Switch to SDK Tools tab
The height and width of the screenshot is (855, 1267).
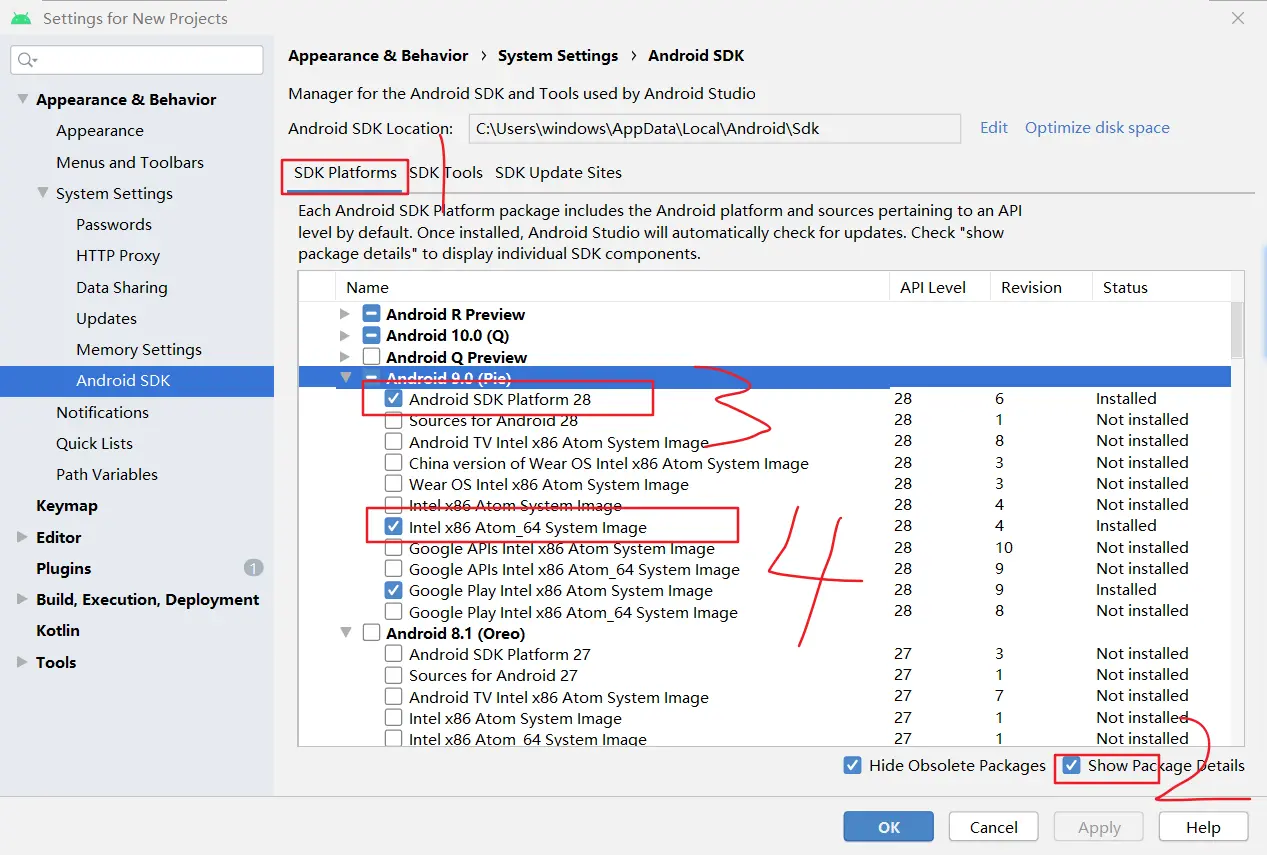[x=446, y=173]
